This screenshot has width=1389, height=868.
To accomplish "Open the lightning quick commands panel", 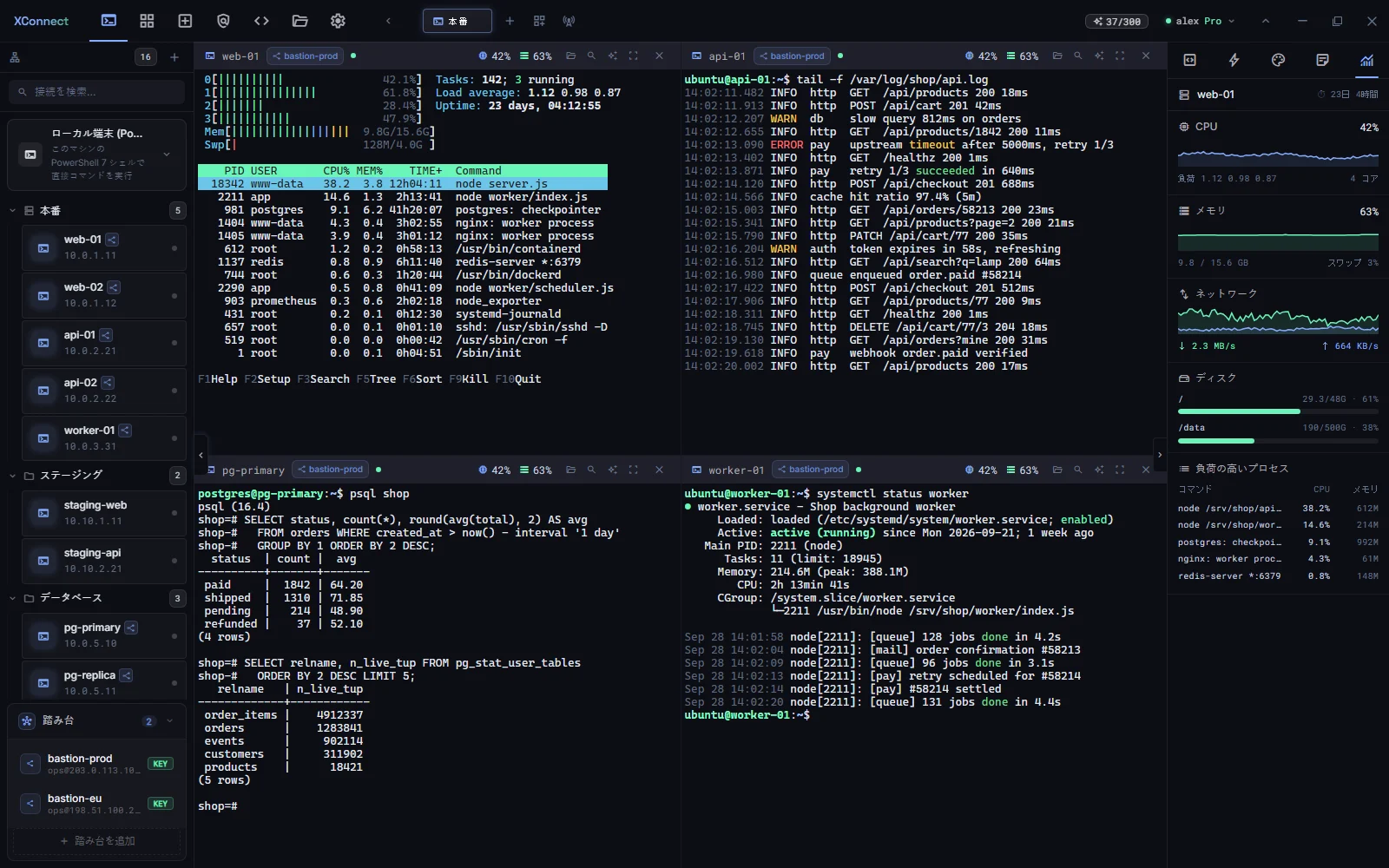I will pyautogui.click(x=1234, y=60).
